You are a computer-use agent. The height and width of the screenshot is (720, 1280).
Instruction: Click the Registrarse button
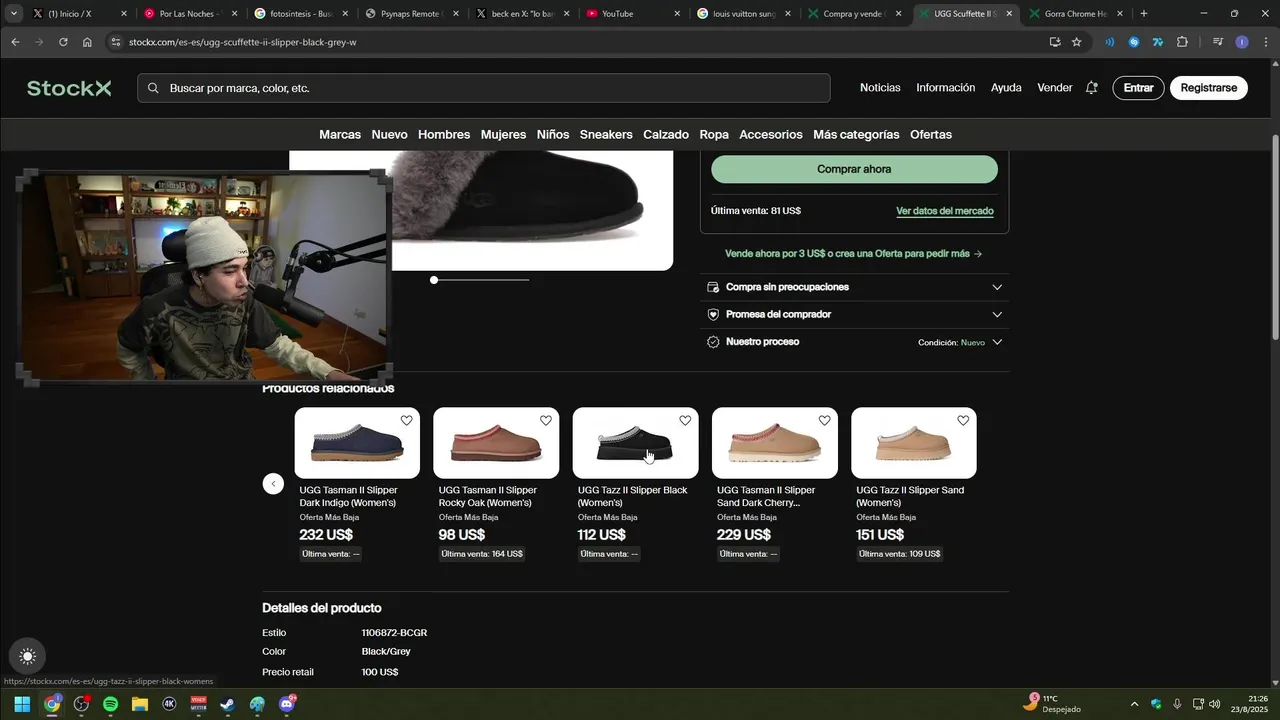click(x=1208, y=88)
